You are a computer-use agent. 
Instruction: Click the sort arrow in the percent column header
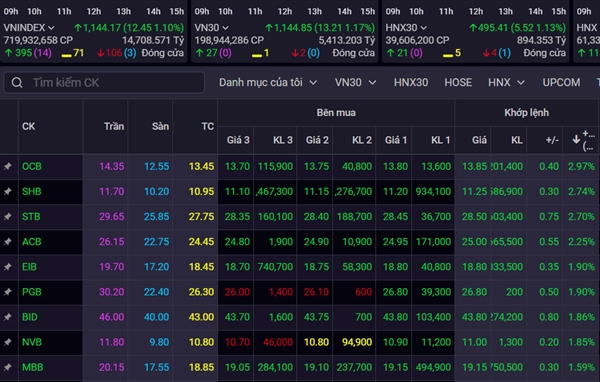click(576, 140)
